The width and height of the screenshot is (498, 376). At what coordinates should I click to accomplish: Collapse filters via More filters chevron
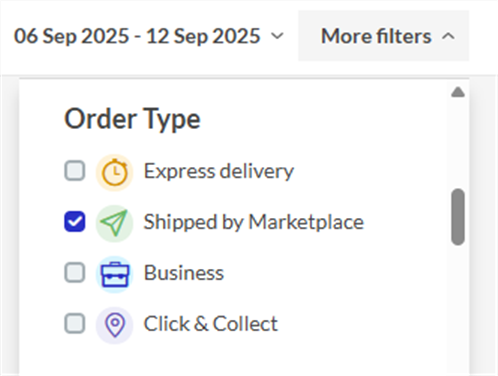(448, 36)
